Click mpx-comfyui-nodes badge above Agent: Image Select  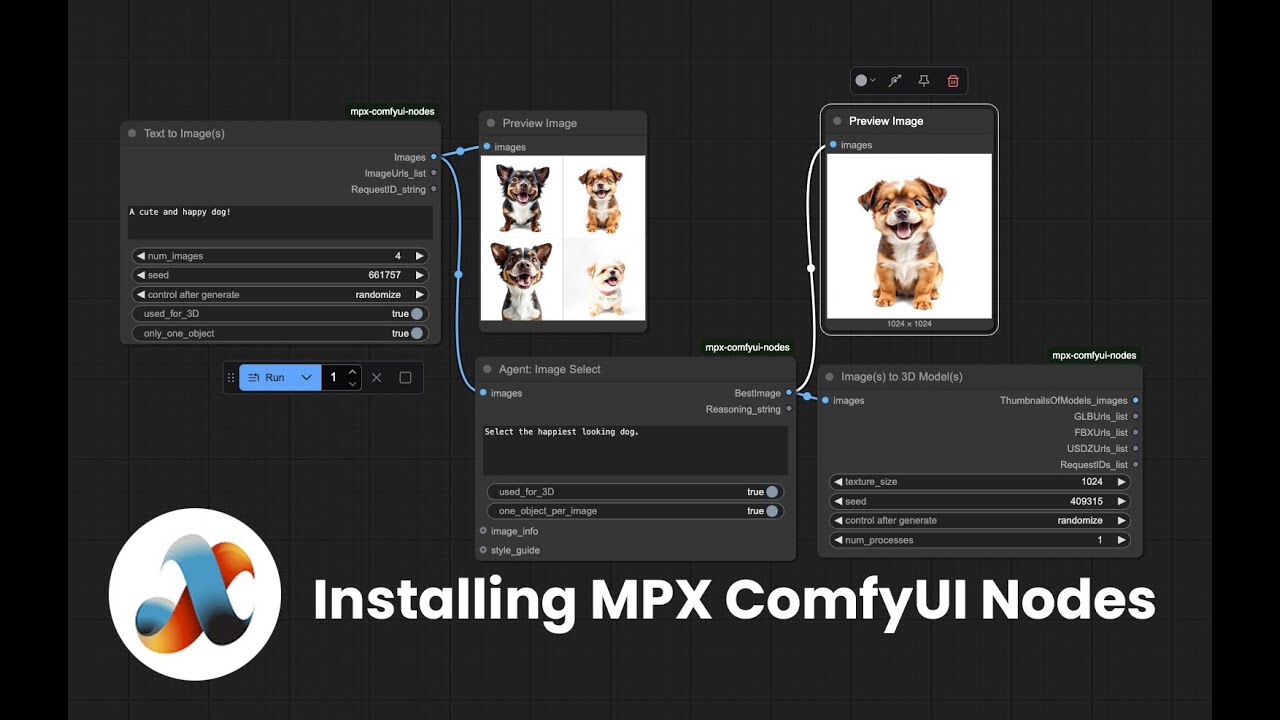[x=747, y=347]
